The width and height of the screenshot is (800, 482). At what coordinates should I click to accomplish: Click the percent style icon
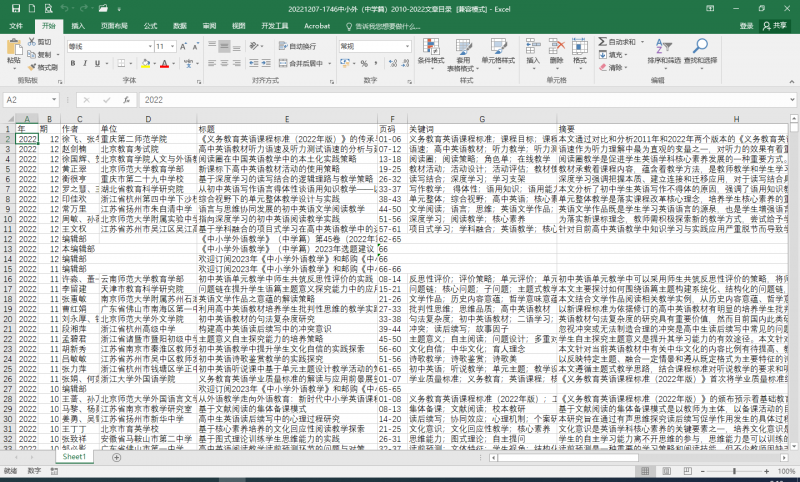pyautogui.click(x=364, y=63)
